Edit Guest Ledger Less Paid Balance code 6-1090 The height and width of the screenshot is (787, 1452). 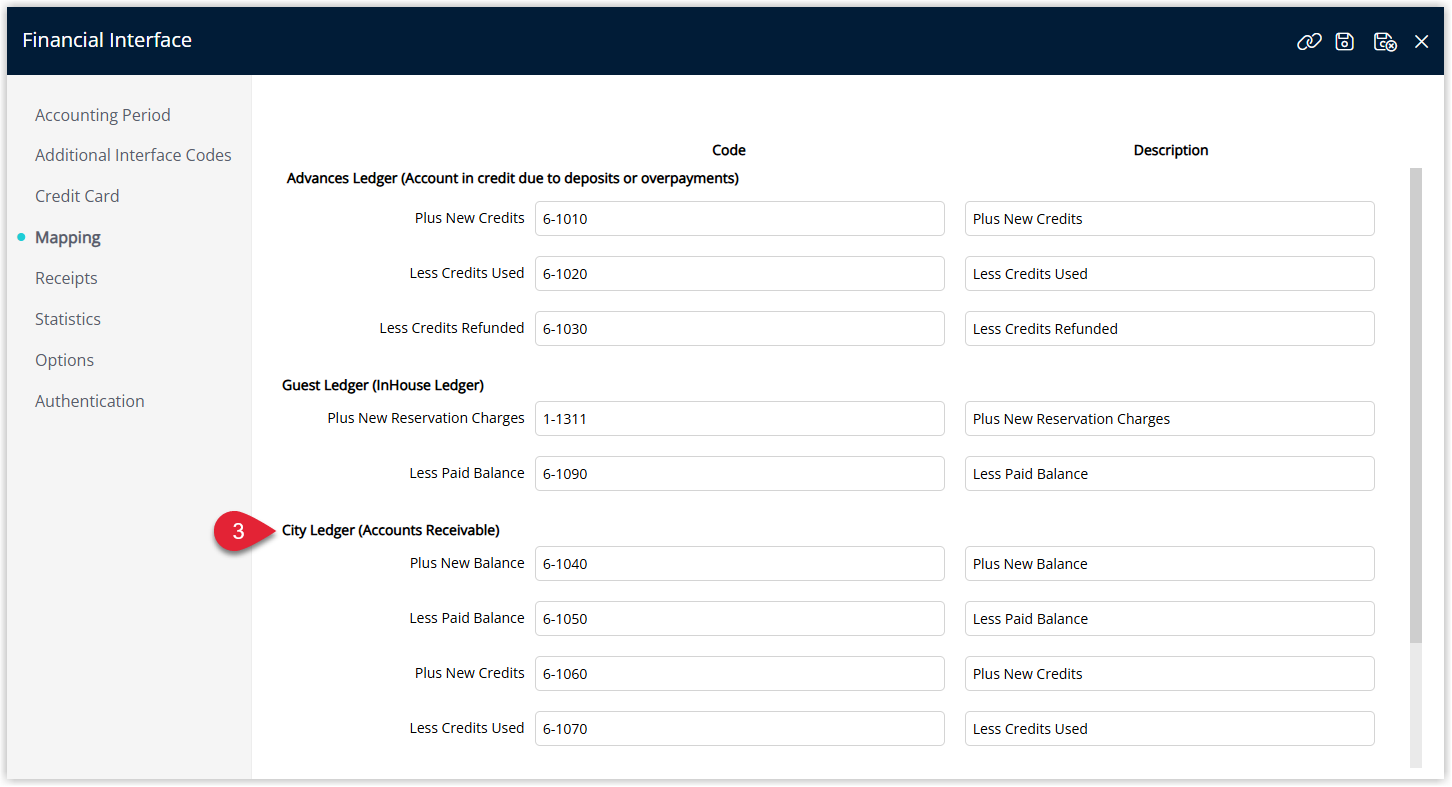(x=739, y=474)
